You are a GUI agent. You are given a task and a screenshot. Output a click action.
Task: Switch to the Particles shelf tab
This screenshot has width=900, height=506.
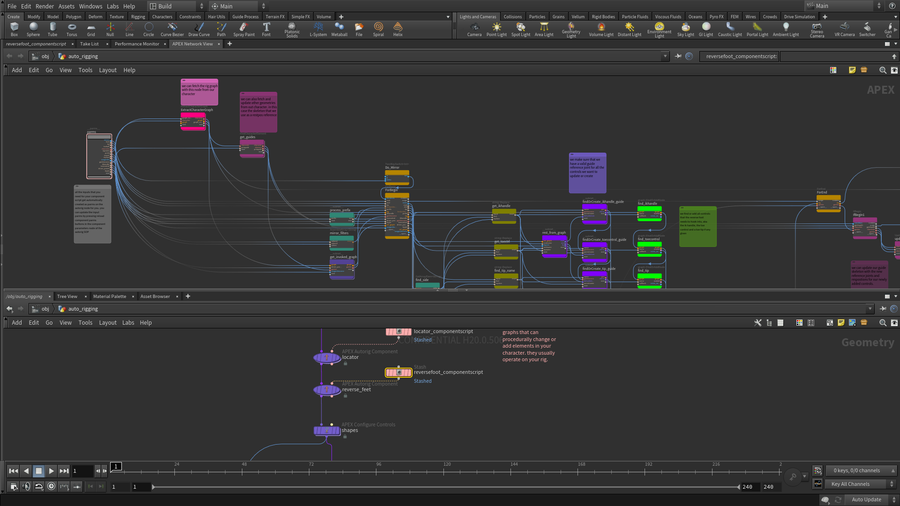(x=537, y=17)
